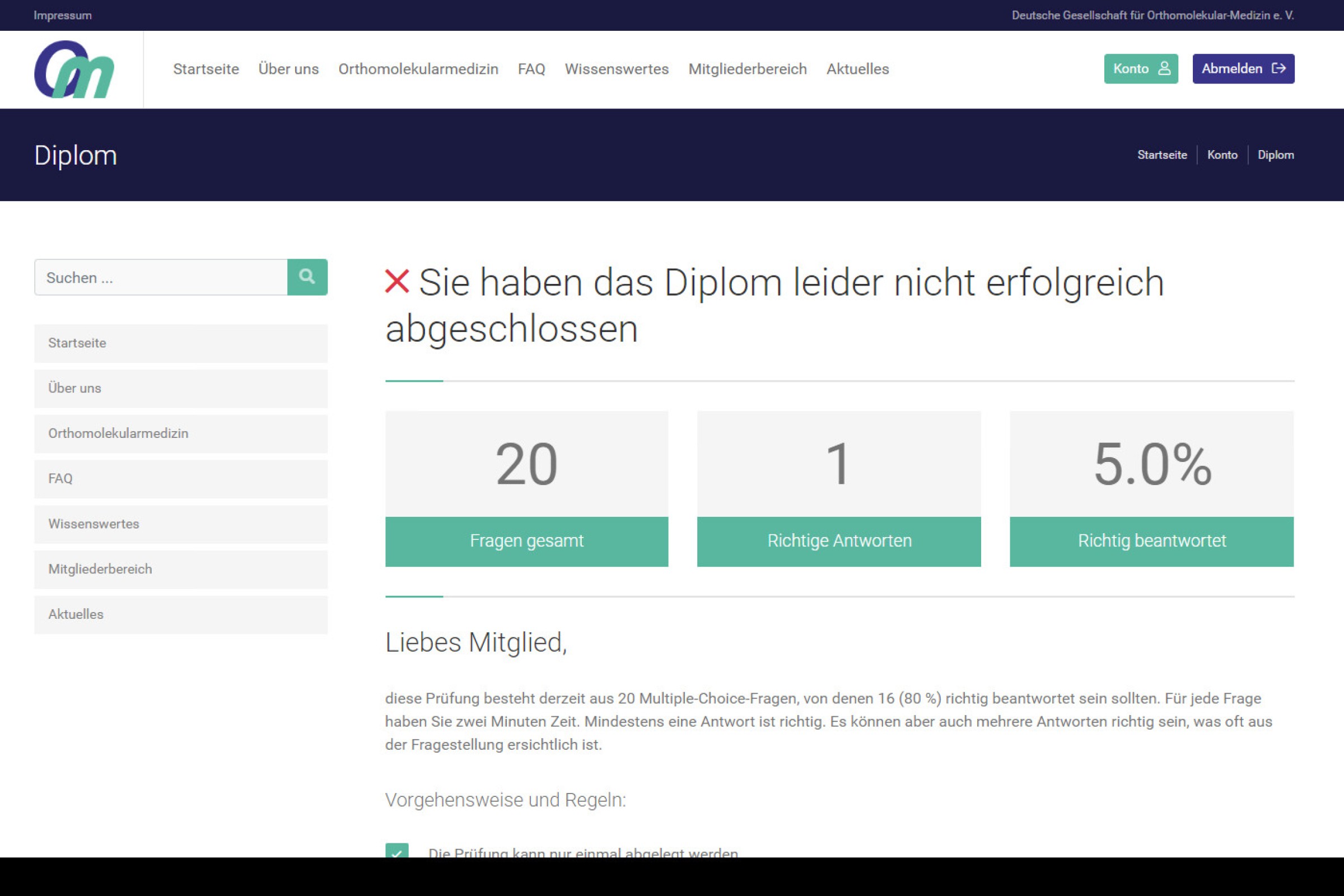Open Orthomolekularmedizin in top navigation
Viewport: 1344px width, 896px height.
pyautogui.click(x=418, y=69)
